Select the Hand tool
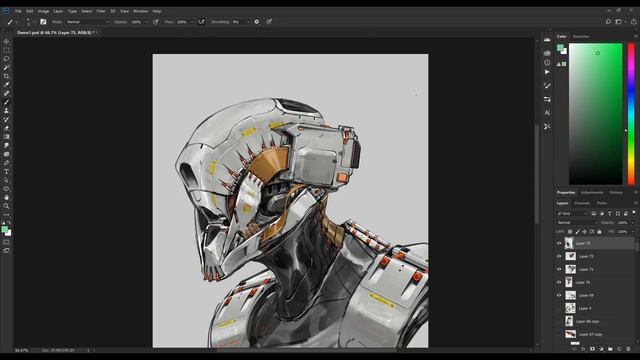The height and width of the screenshot is (360, 640). point(7,198)
